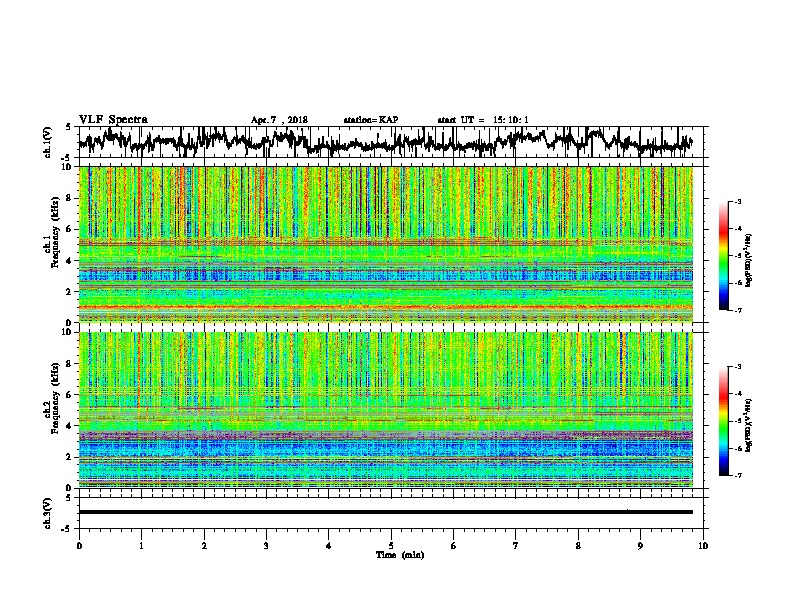This screenshot has width=792, height=612.
Task: Click the "3" tick on the time axis
Action: point(266,546)
